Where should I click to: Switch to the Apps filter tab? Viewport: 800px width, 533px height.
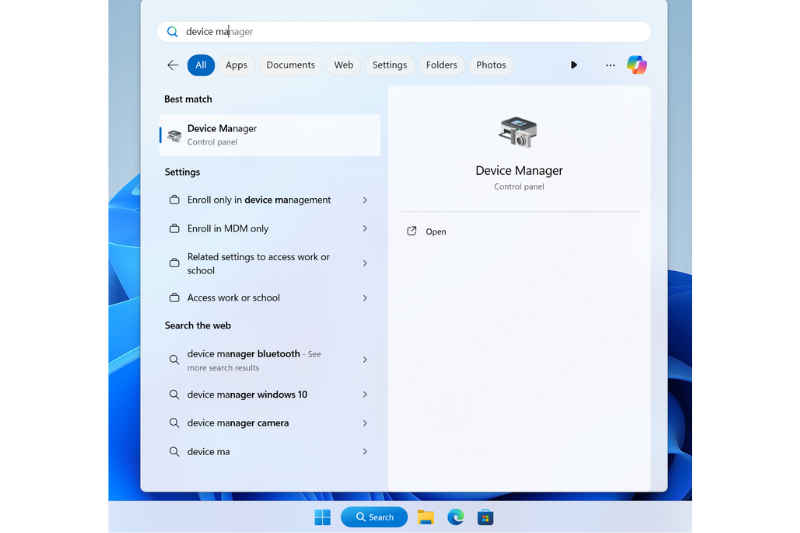[236, 65]
